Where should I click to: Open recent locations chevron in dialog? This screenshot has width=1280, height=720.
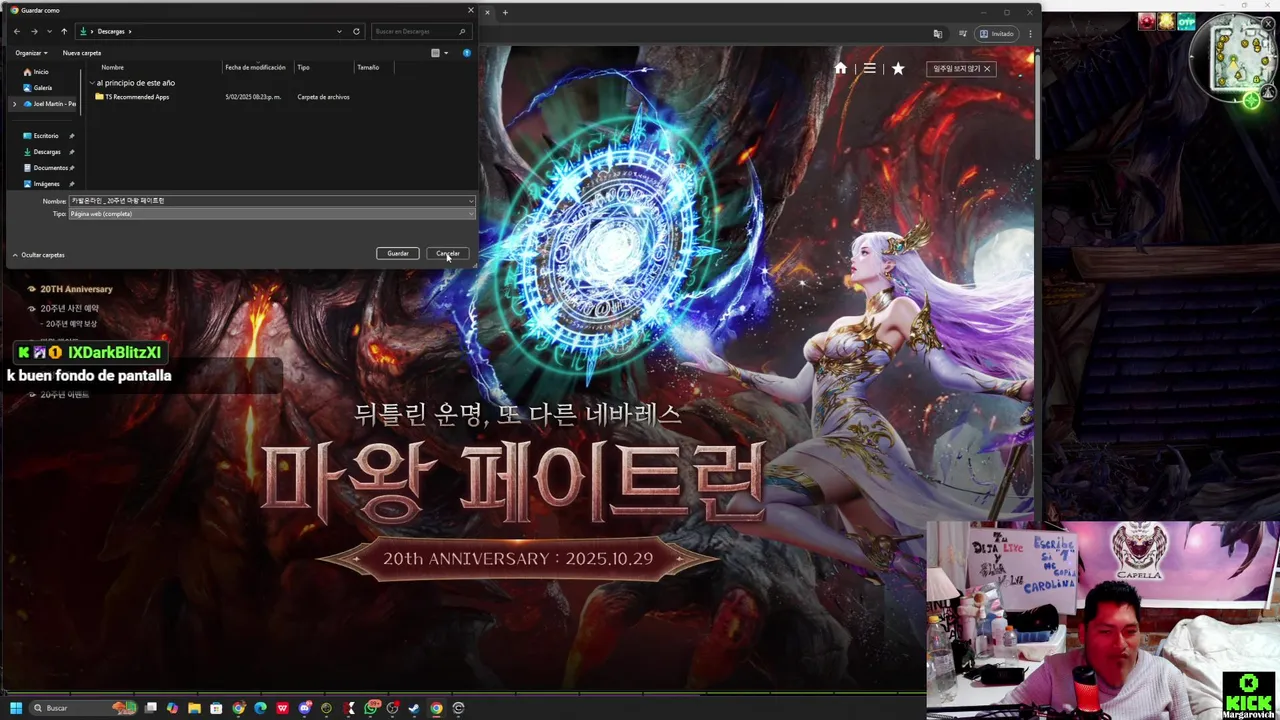click(x=49, y=31)
